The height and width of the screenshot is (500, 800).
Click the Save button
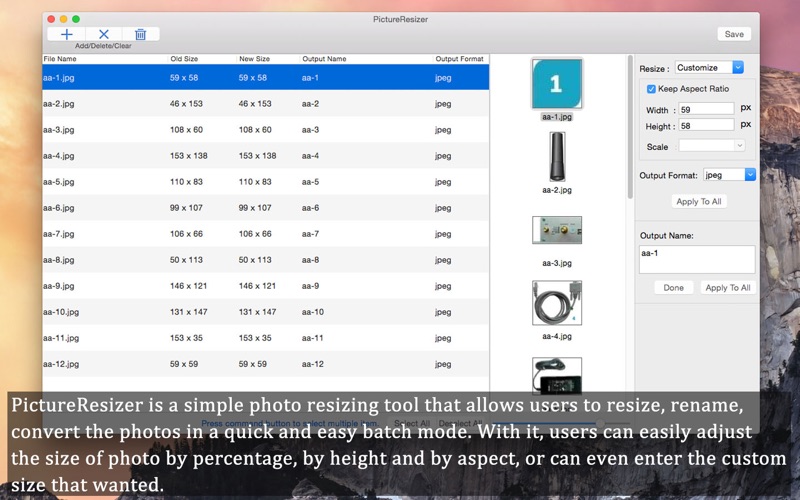click(x=734, y=34)
